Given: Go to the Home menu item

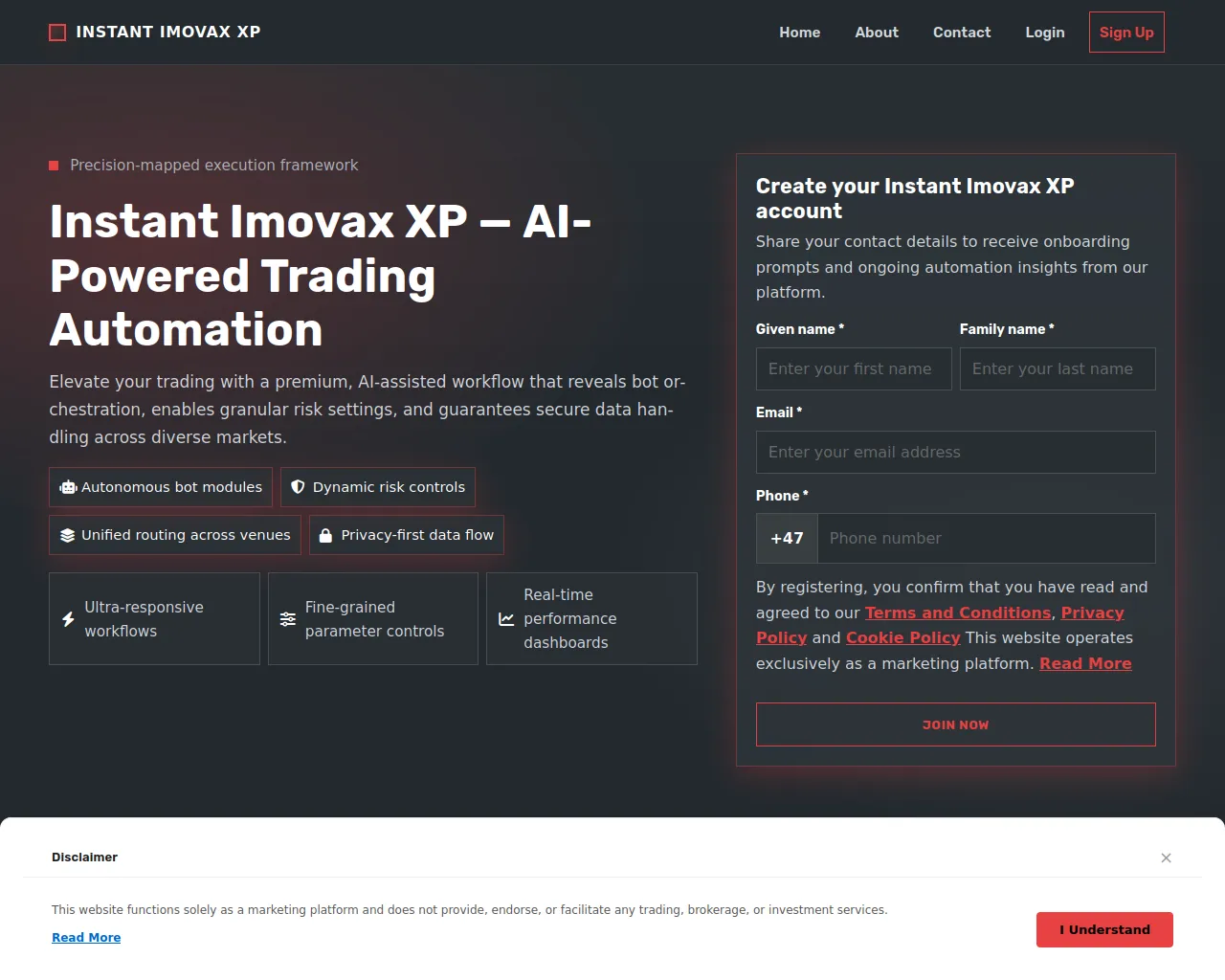Looking at the screenshot, I should click(x=799, y=33).
